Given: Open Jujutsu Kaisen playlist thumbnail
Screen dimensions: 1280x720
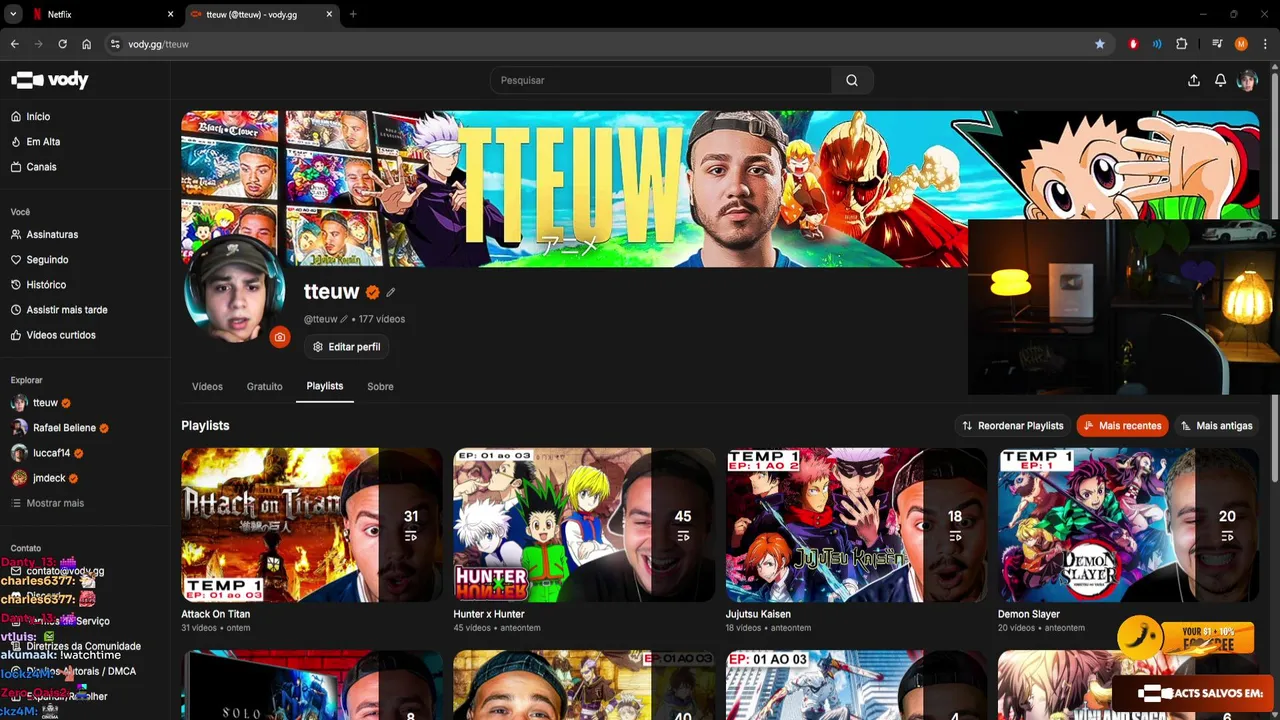Looking at the screenshot, I should pos(856,525).
